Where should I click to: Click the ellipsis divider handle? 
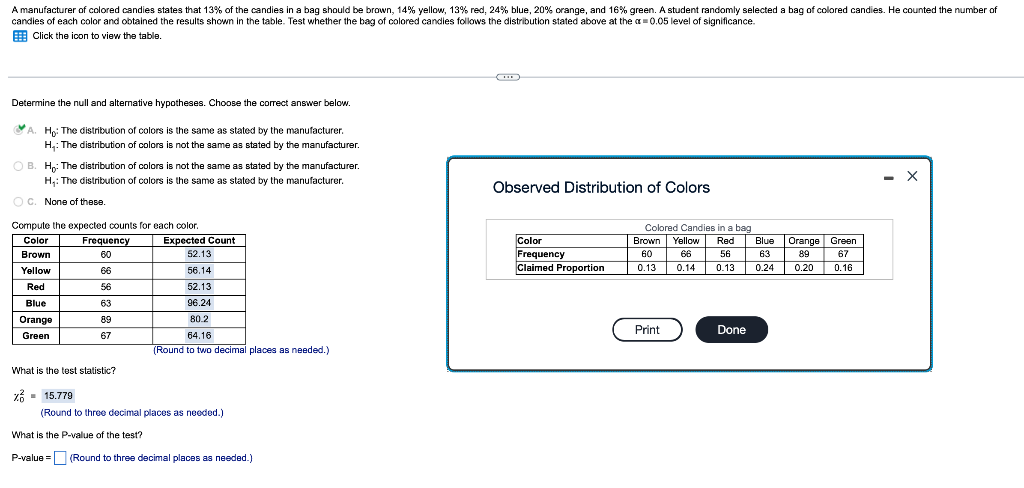point(508,78)
